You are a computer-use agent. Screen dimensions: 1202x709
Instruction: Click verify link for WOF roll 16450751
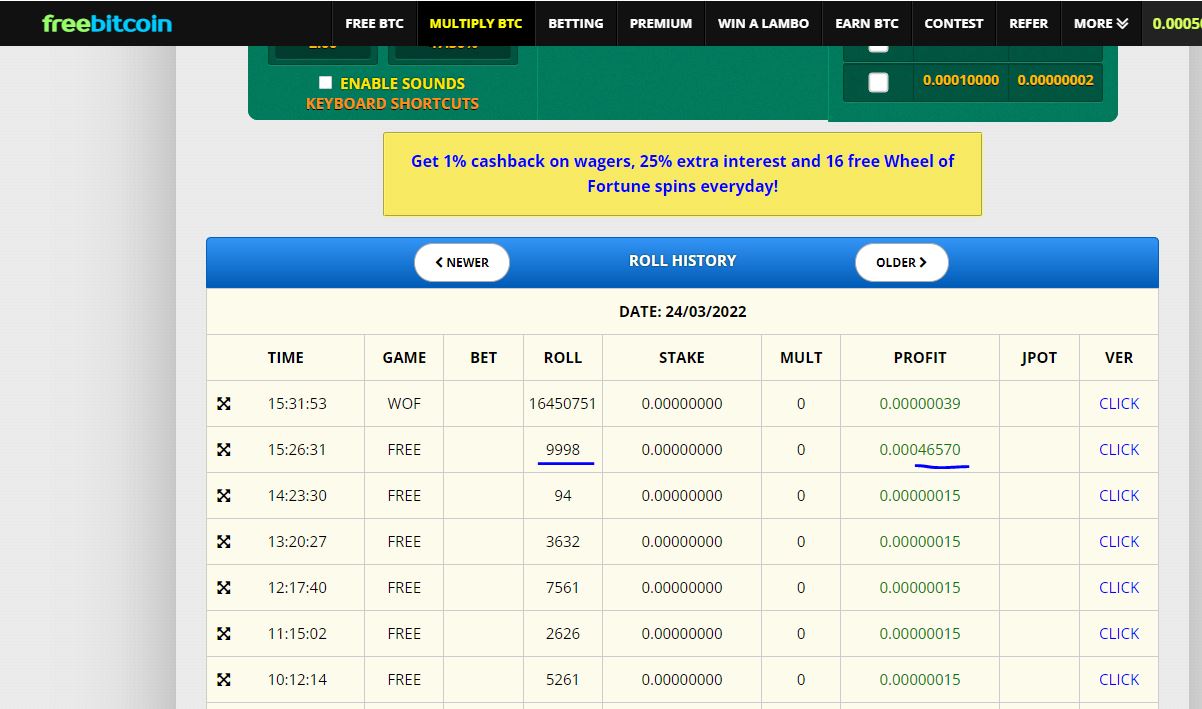1119,404
